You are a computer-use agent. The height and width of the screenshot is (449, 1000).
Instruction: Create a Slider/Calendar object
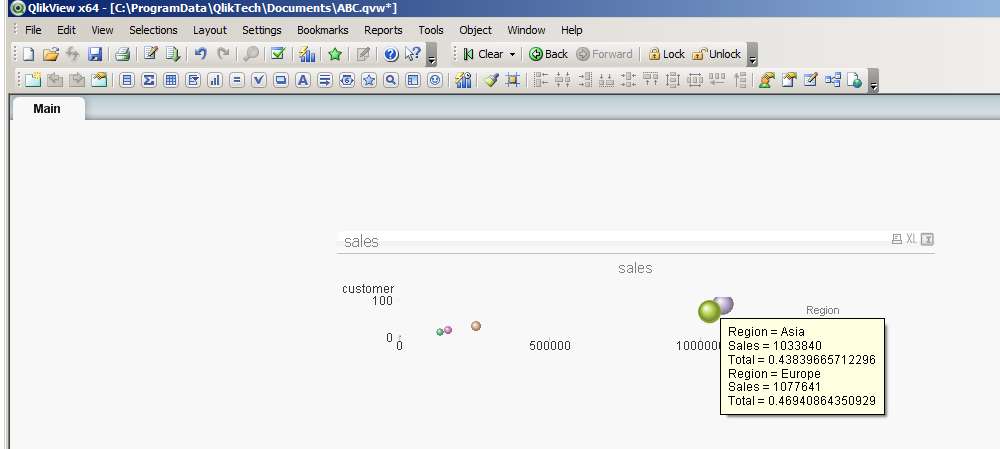pyautogui.click(x=347, y=80)
